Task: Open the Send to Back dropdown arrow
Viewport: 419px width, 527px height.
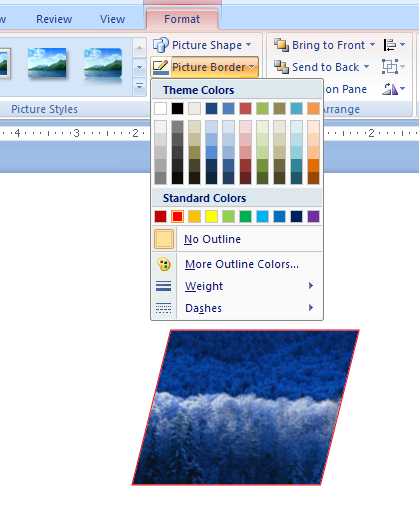Action: [x=367, y=67]
